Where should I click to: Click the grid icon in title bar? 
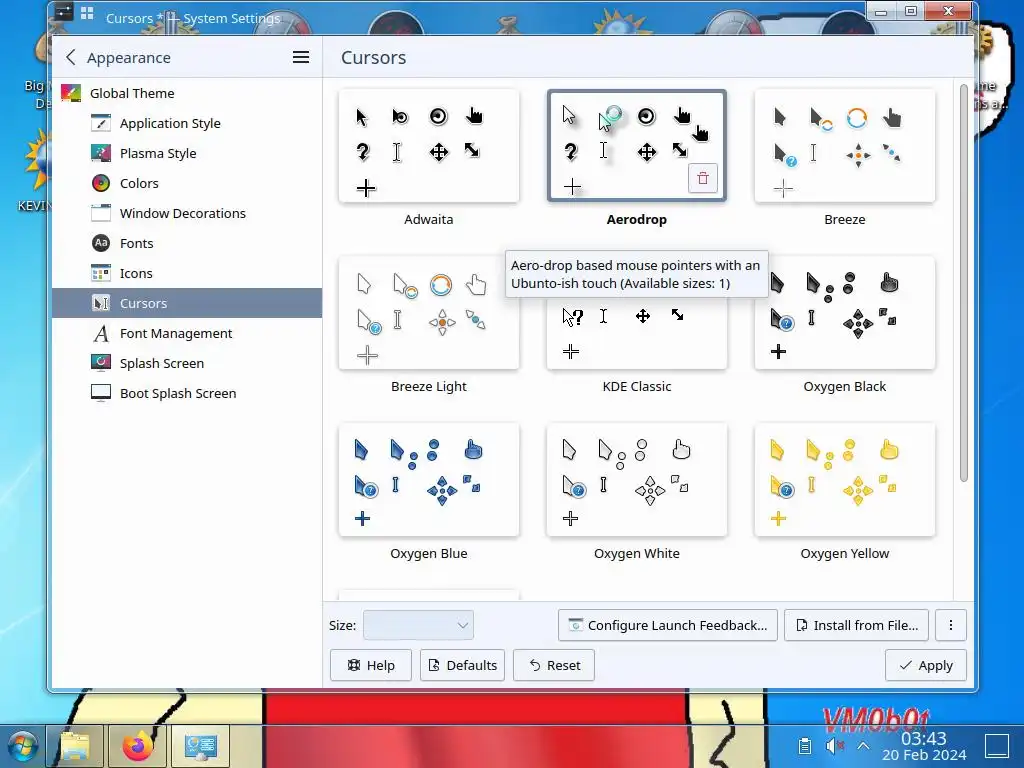pyautogui.click(x=88, y=12)
